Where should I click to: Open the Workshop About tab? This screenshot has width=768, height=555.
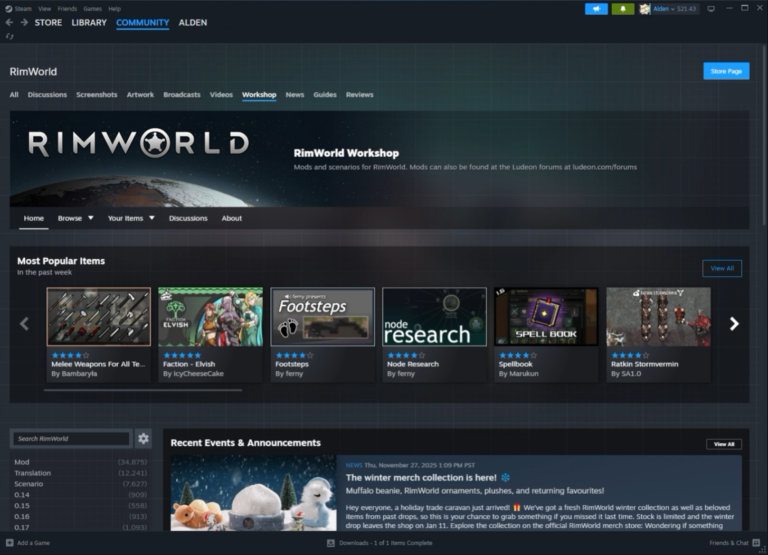coord(232,218)
